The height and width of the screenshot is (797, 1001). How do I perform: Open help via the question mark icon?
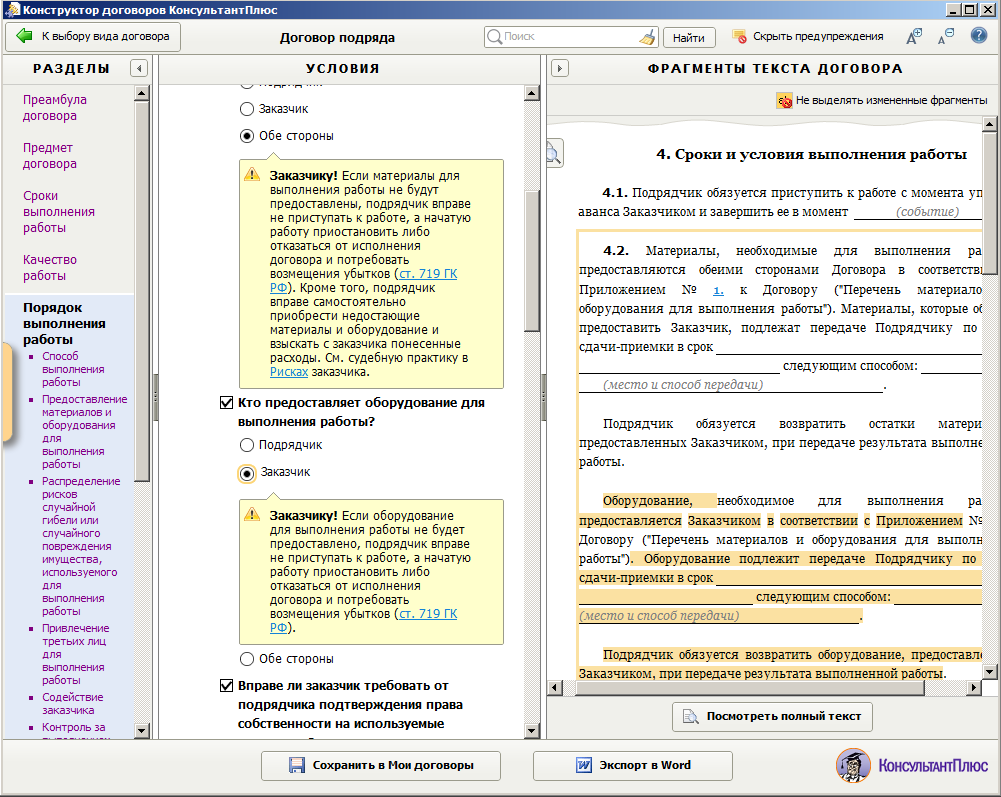point(979,36)
